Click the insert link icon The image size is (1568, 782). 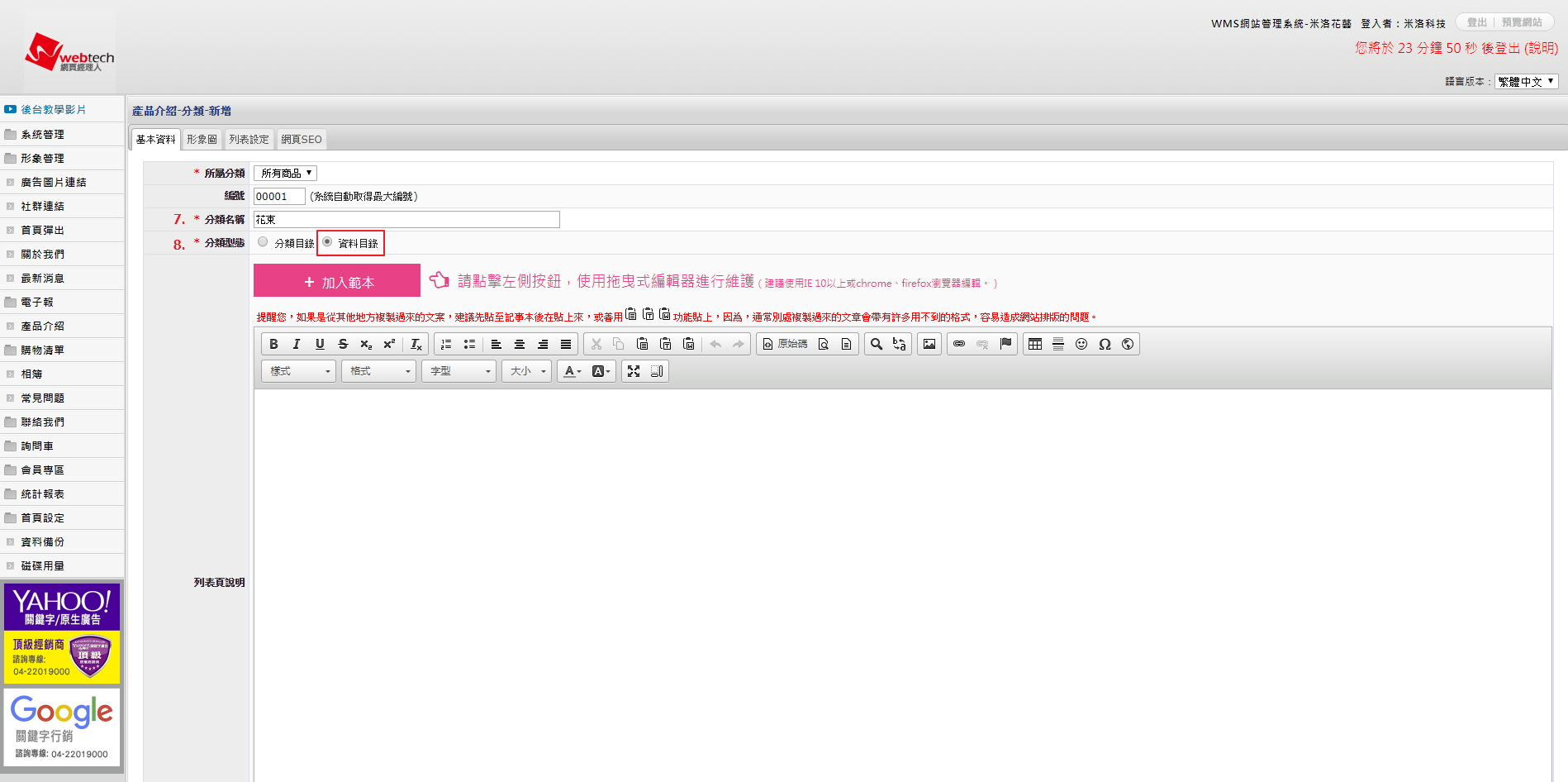[x=959, y=344]
